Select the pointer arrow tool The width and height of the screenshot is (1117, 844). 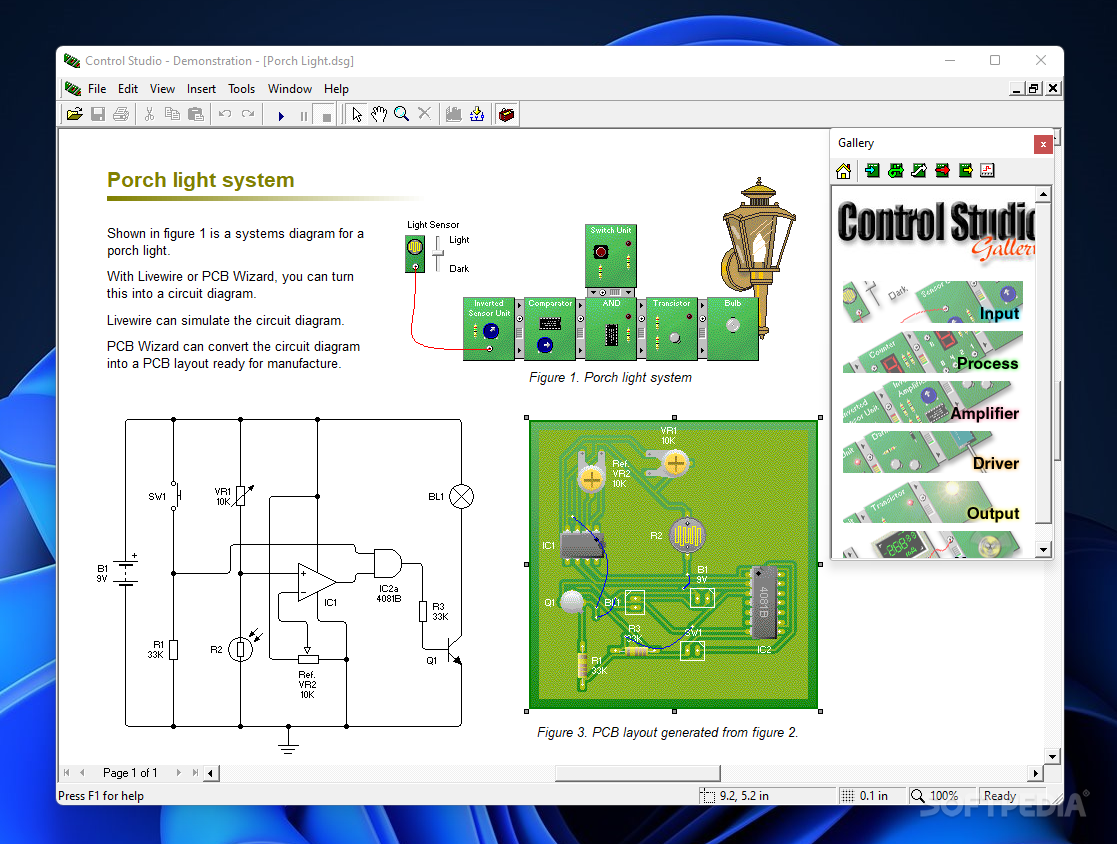tap(357, 114)
